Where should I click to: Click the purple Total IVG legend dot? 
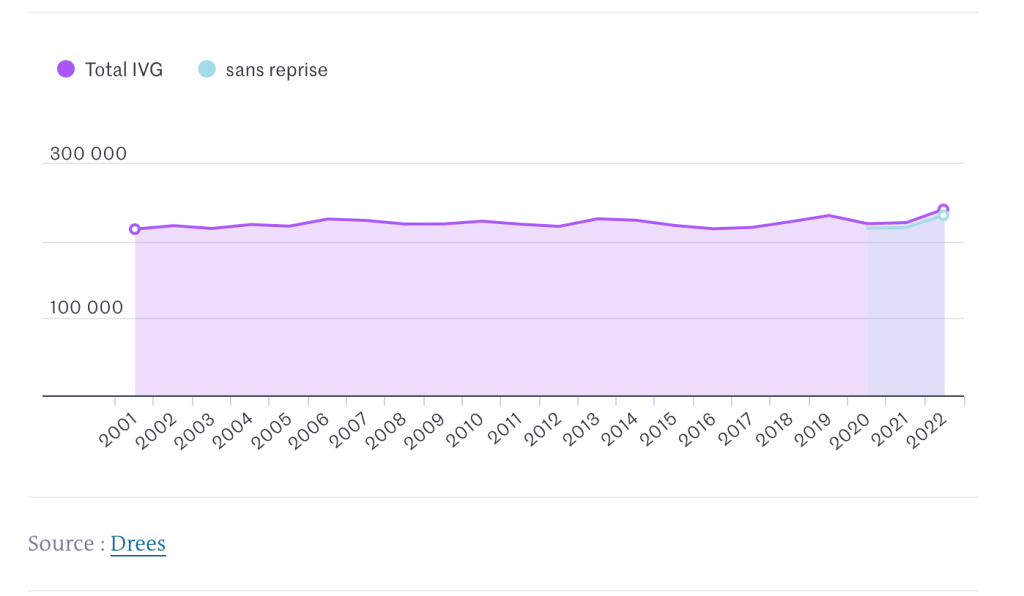click(x=66, y=69)
